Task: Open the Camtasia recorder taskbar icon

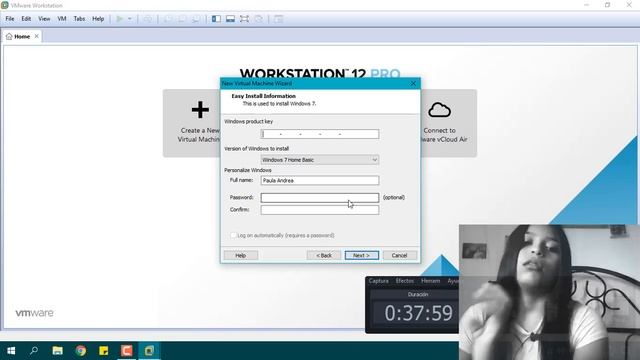Action: [127, 351]
